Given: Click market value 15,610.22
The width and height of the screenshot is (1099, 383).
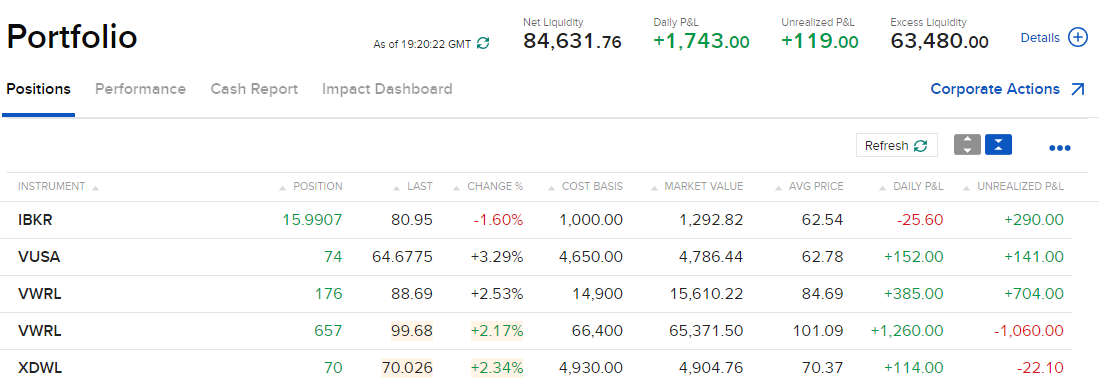Looking at the screenshot, I should [x=706, y=294].
